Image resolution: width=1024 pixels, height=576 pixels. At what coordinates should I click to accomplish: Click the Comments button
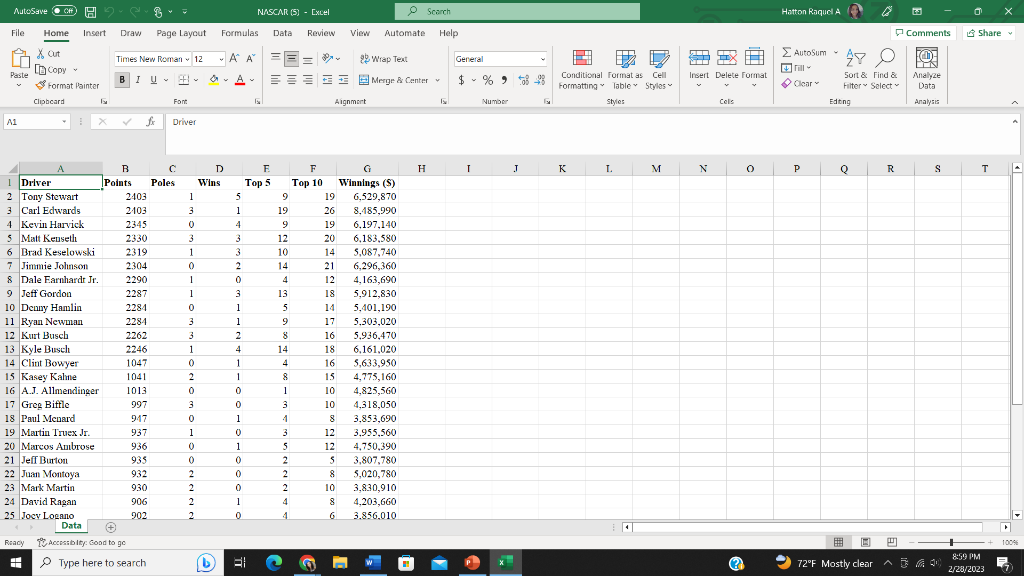[x=923, y=33]
